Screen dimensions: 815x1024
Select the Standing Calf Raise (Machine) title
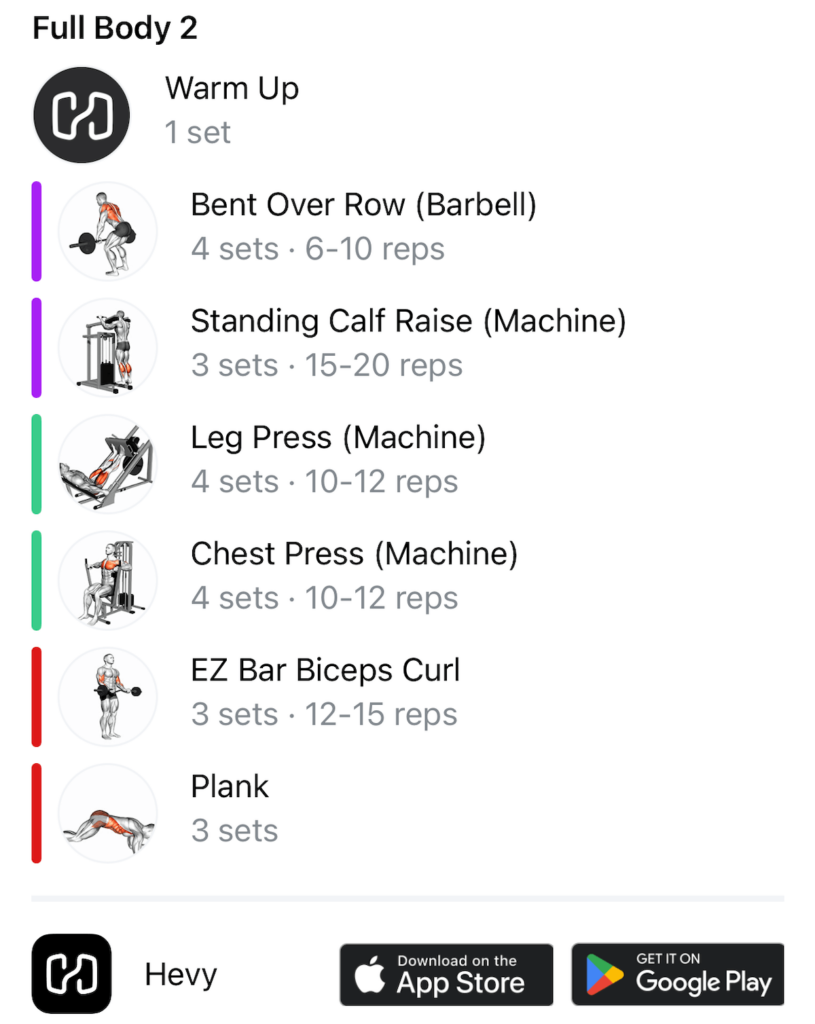pos(408,321)
